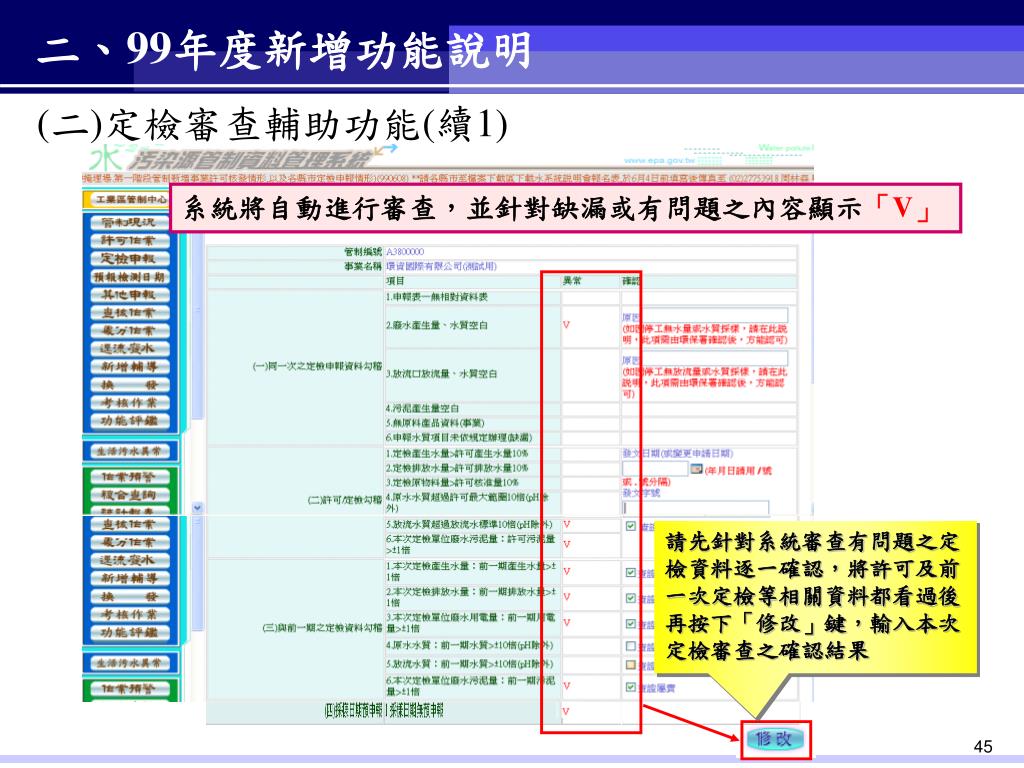The image size is (1024, 768).
Task: Click row 1.定檢產生水量>許可產生水量10%
Action: [x=456, y=453]
